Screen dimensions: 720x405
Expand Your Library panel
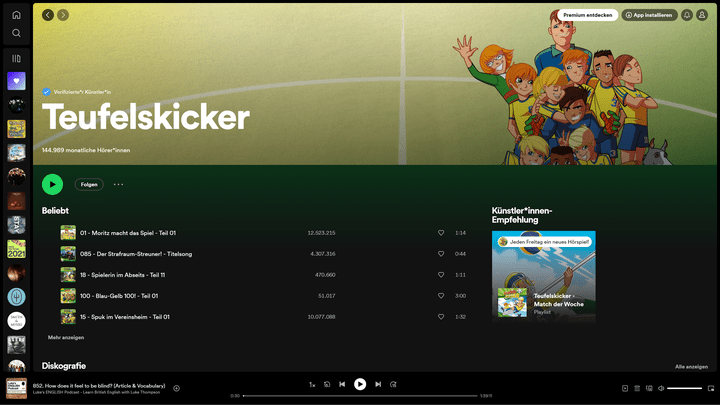[x=16, y=58]
